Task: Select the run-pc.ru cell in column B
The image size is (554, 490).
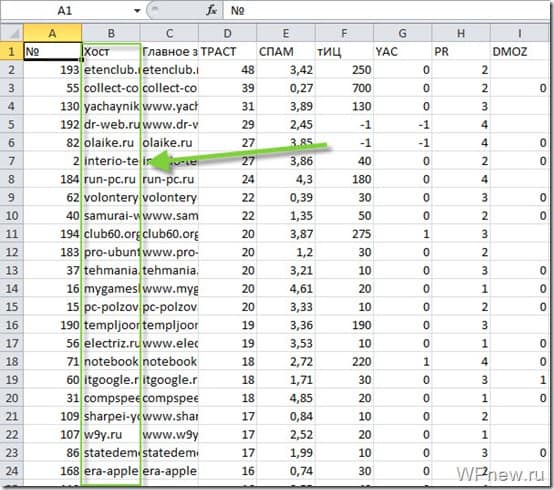Action: click(111, 179)
